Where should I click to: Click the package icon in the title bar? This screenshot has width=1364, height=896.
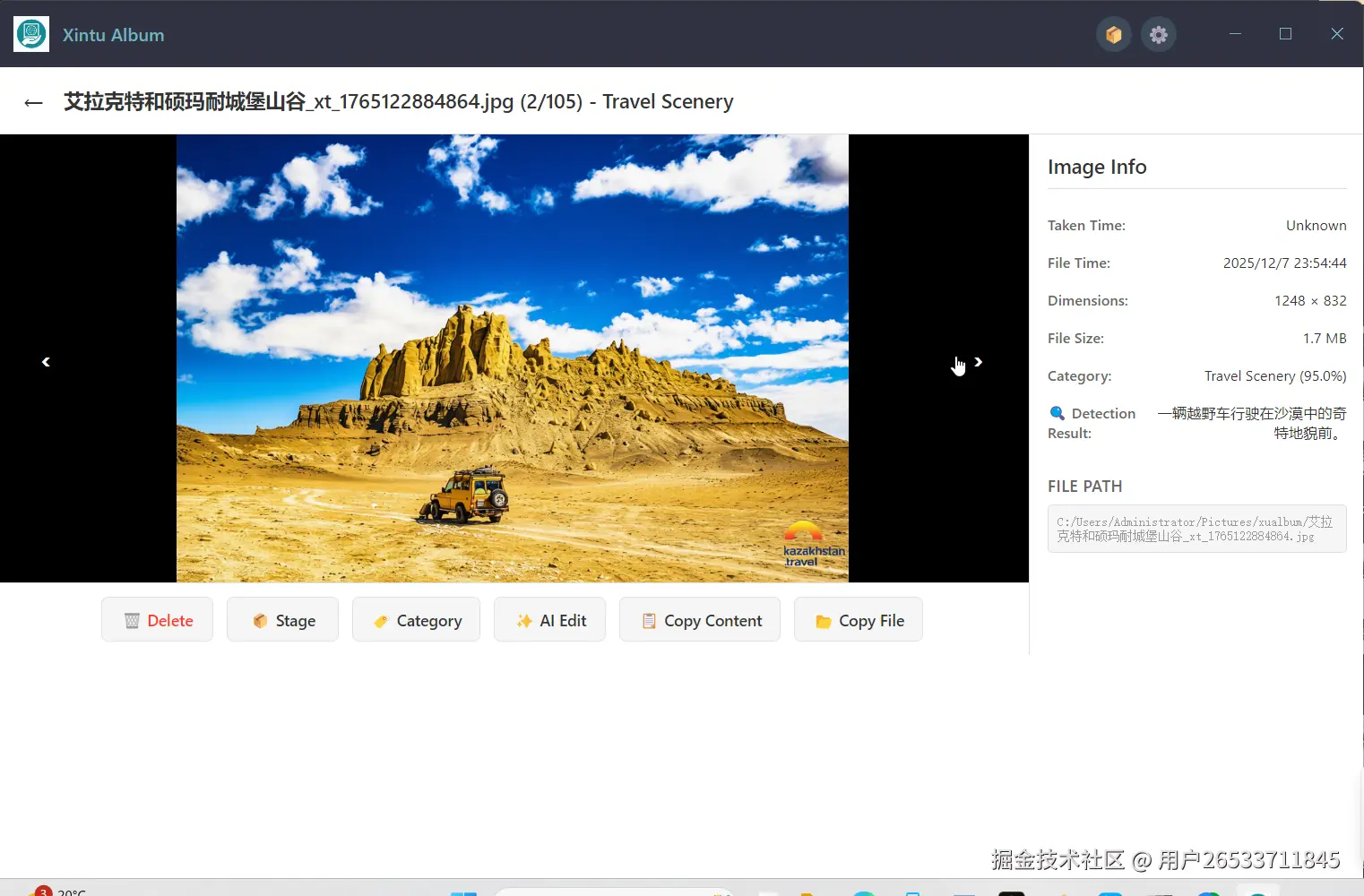click(x=1113, y=34)
